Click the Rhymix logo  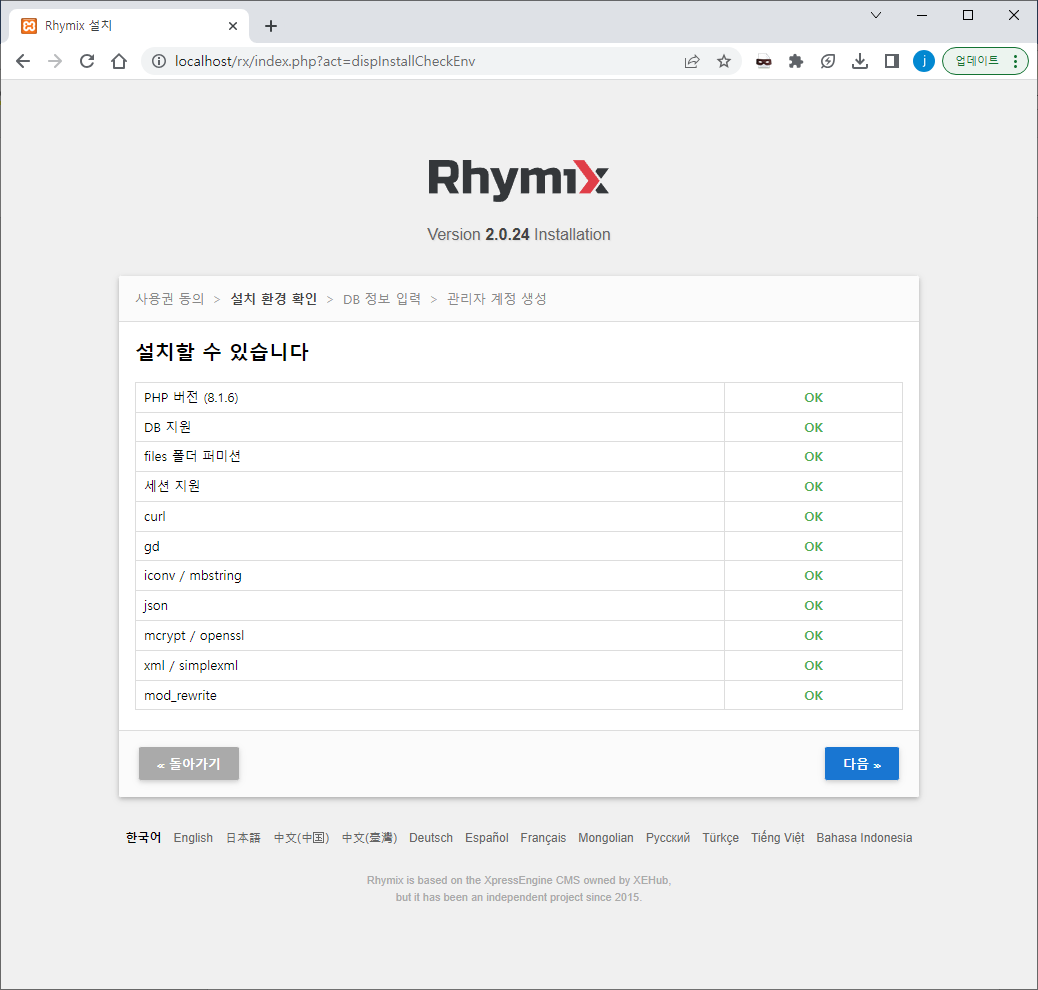coord(518,179)
